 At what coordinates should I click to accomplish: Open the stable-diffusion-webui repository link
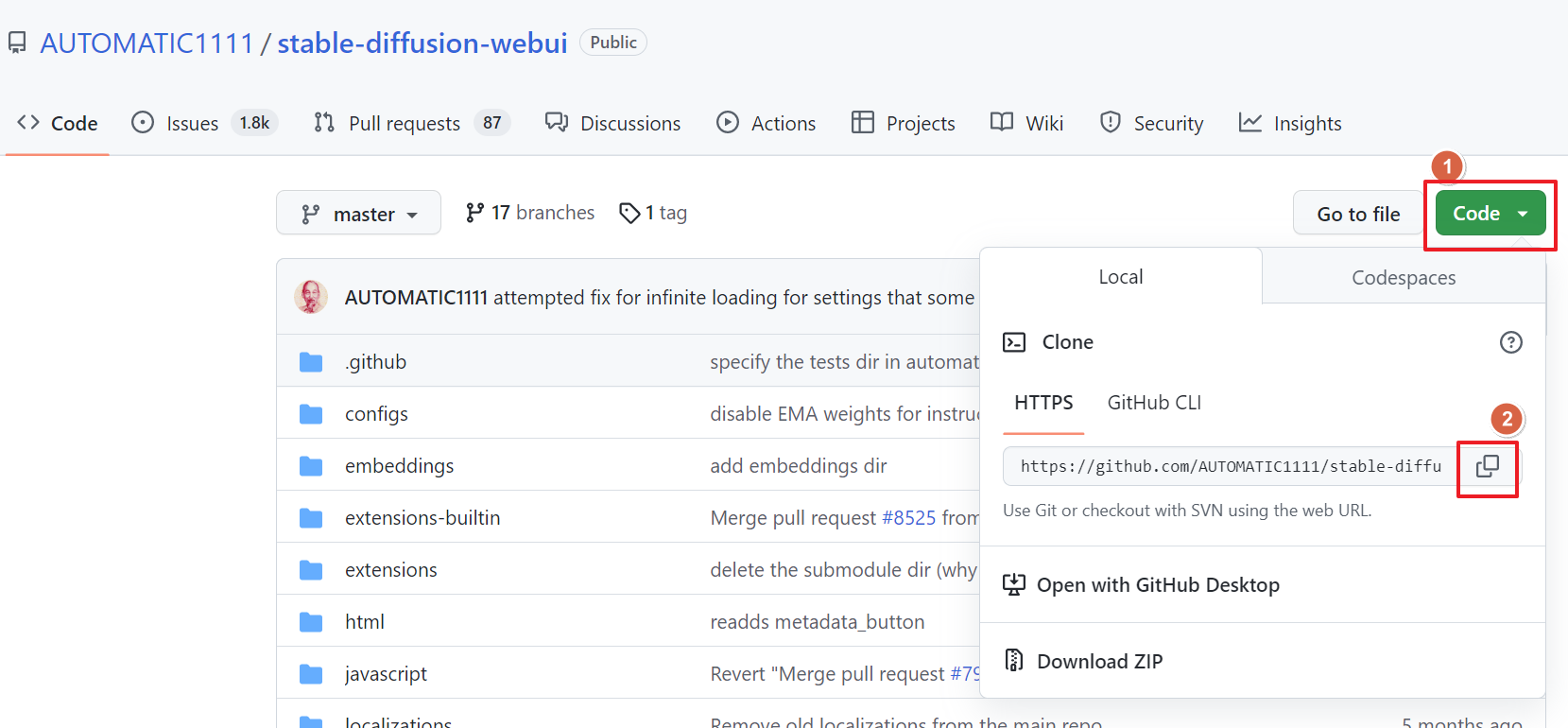[x=422, y=43]
